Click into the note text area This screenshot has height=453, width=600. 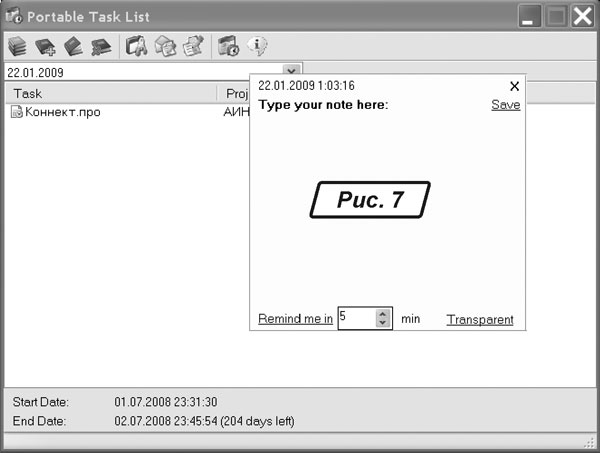(x=388, y=250)
